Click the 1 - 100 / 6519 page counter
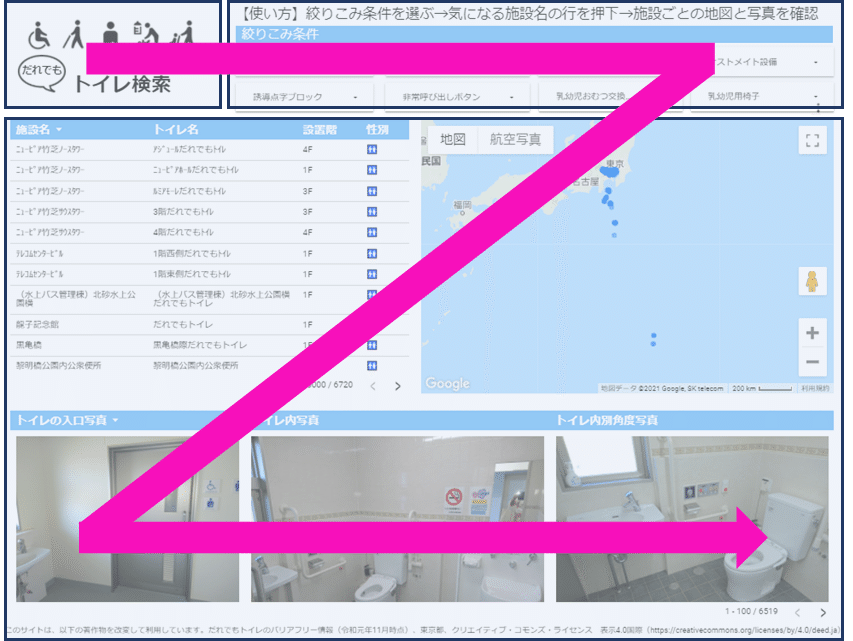The height and width of the screenshot is (641, 853). point(751,612)
